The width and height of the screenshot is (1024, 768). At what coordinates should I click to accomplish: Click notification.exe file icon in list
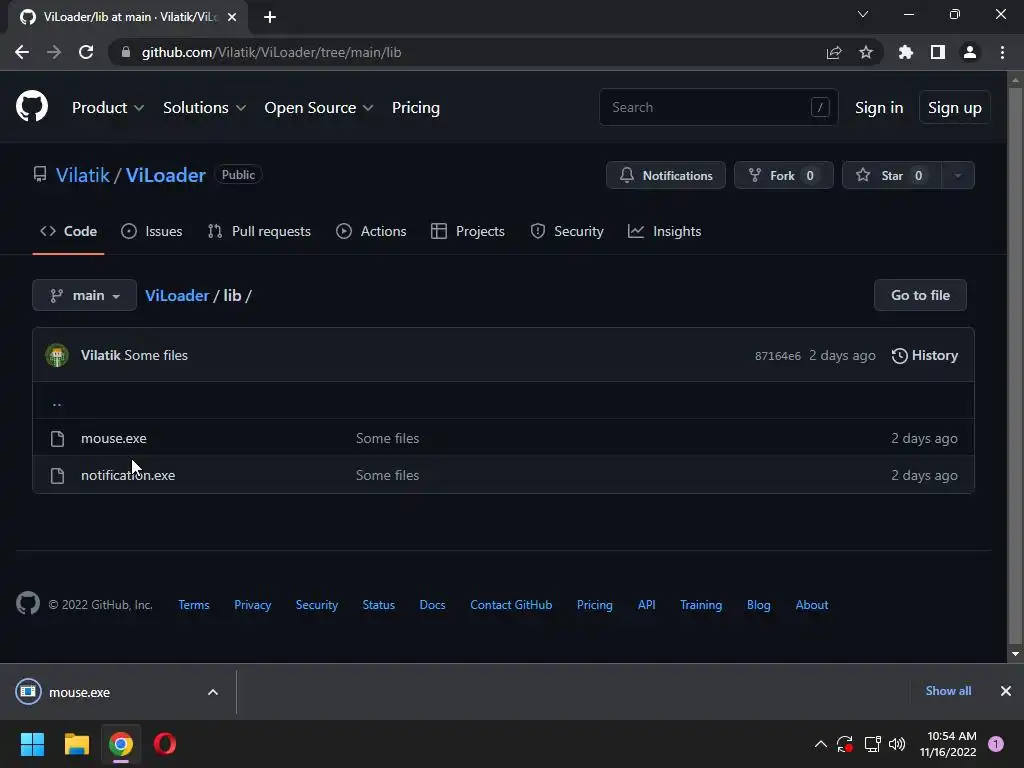[57, 475]
